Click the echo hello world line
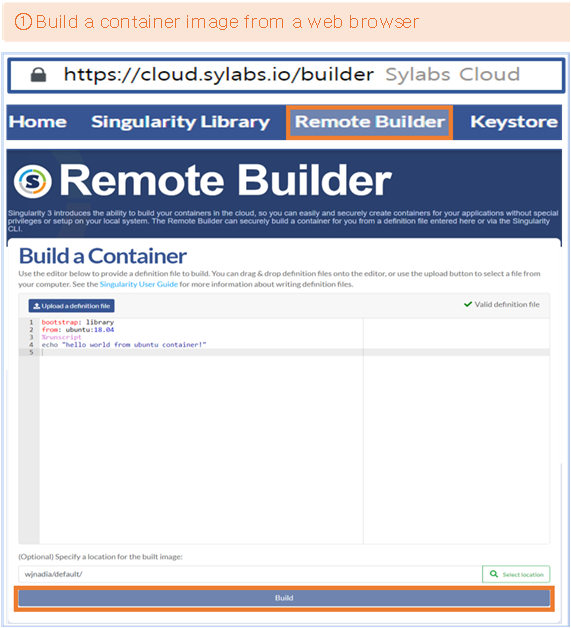571x628 pixels. [x=124, y=345]
